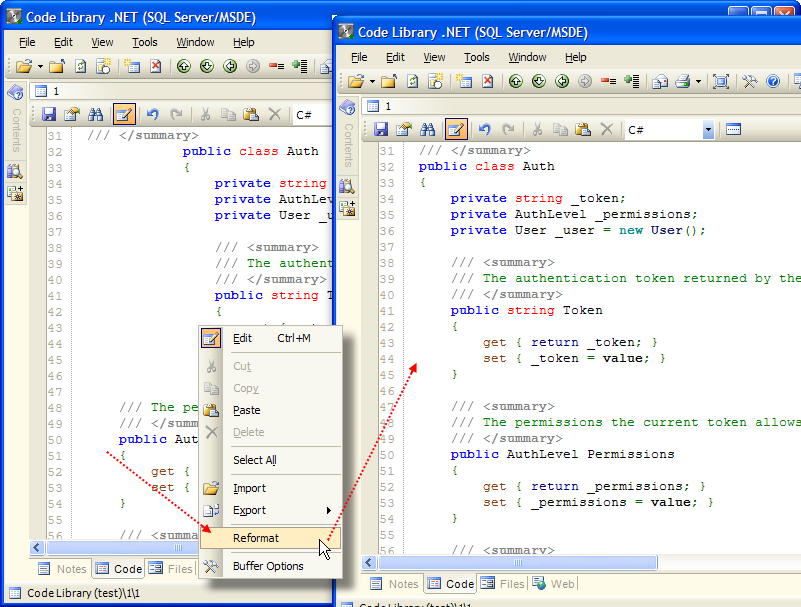Viewport: 801px width, 607px height.
Task: Click the left scroll arrow in back window scrollbar
Action: (37, 548)
